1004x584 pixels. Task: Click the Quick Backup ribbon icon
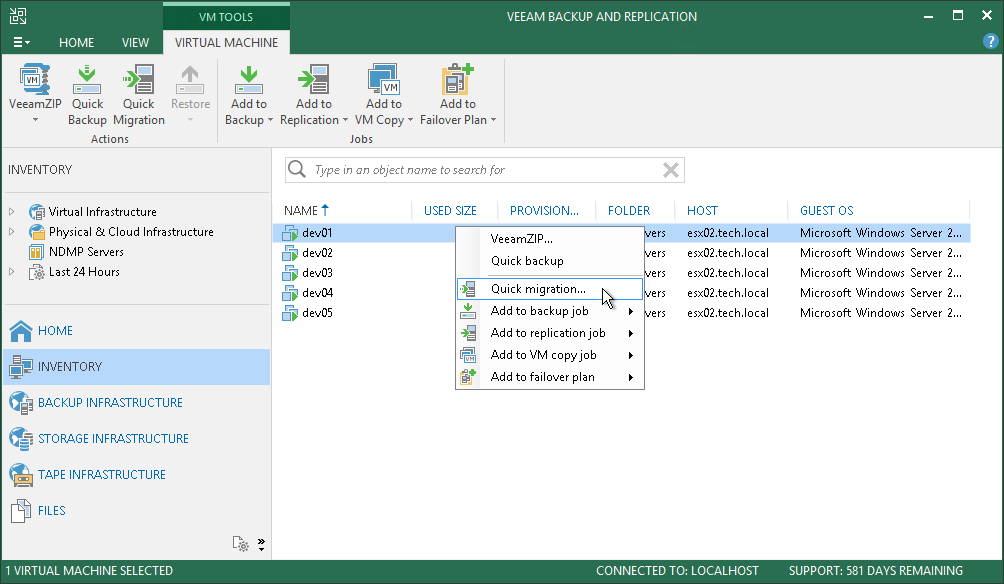[87, 79]
